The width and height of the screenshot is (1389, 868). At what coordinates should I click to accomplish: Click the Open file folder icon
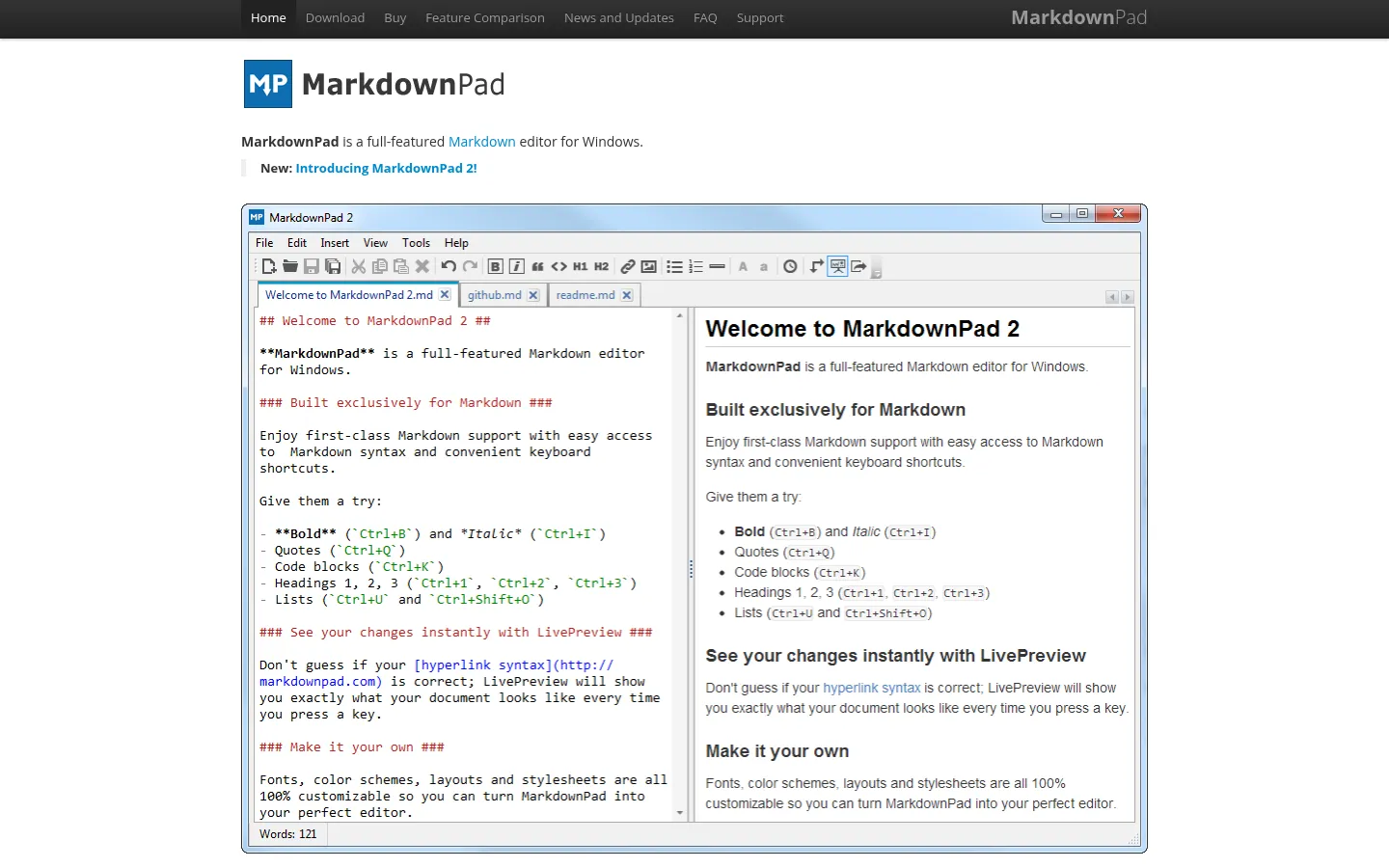[290, 266]
